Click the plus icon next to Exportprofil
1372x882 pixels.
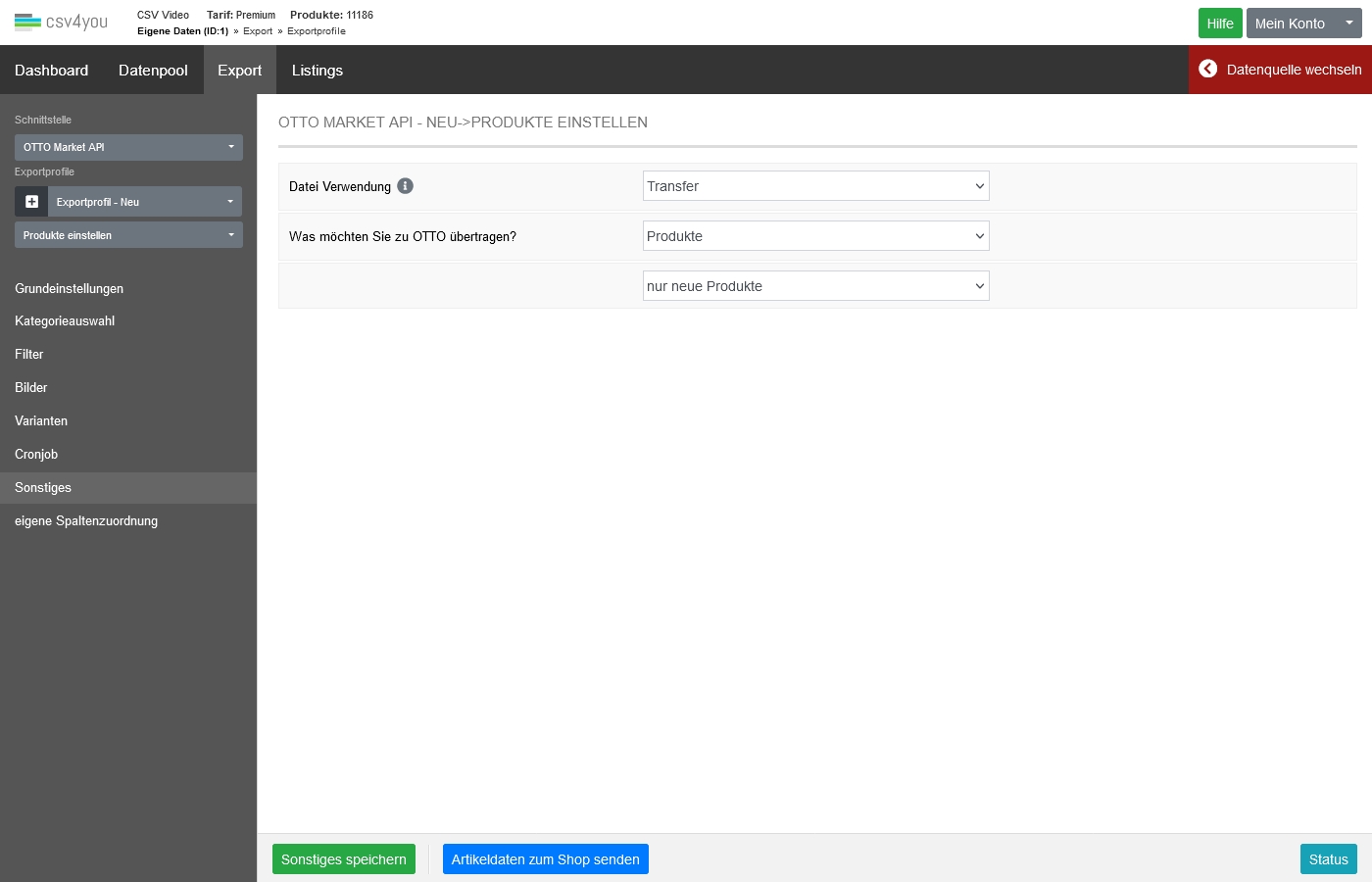(x=31, y=202)
